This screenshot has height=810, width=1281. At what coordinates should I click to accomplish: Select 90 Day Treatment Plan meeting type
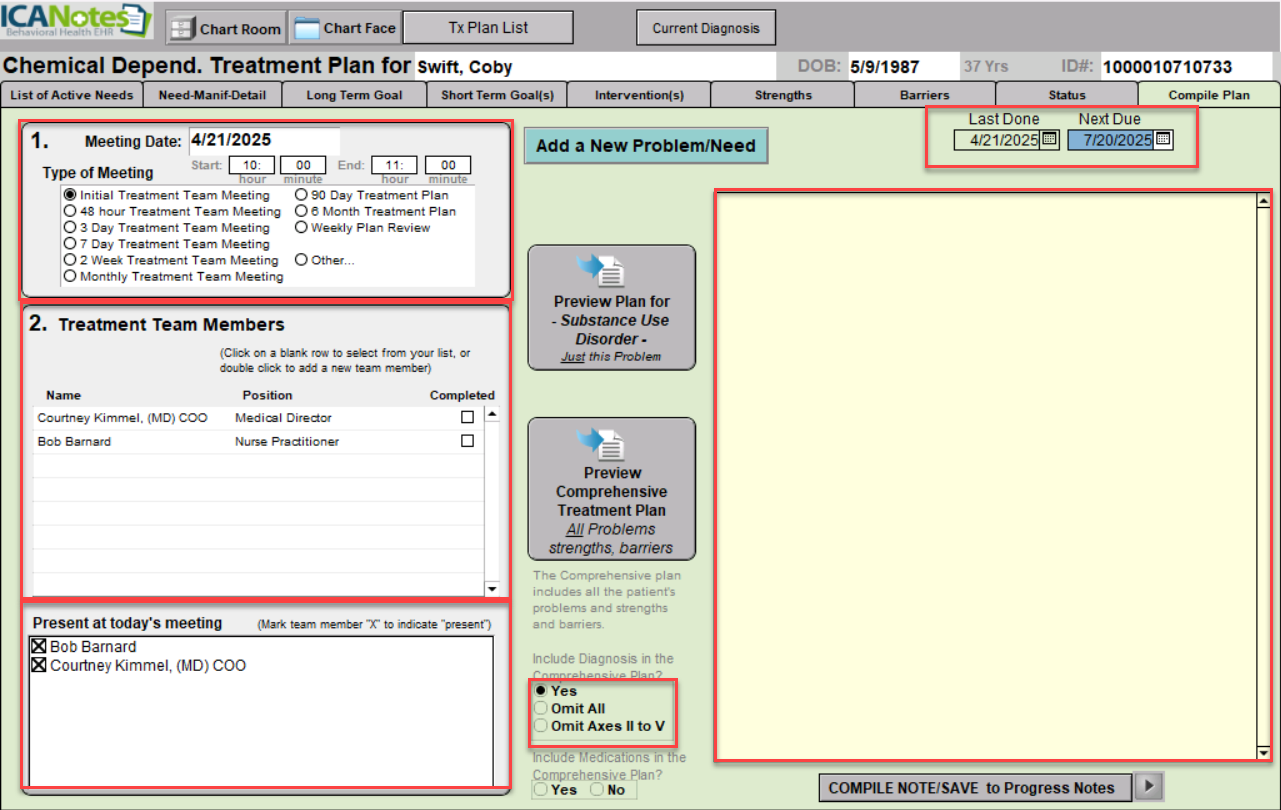301,195
